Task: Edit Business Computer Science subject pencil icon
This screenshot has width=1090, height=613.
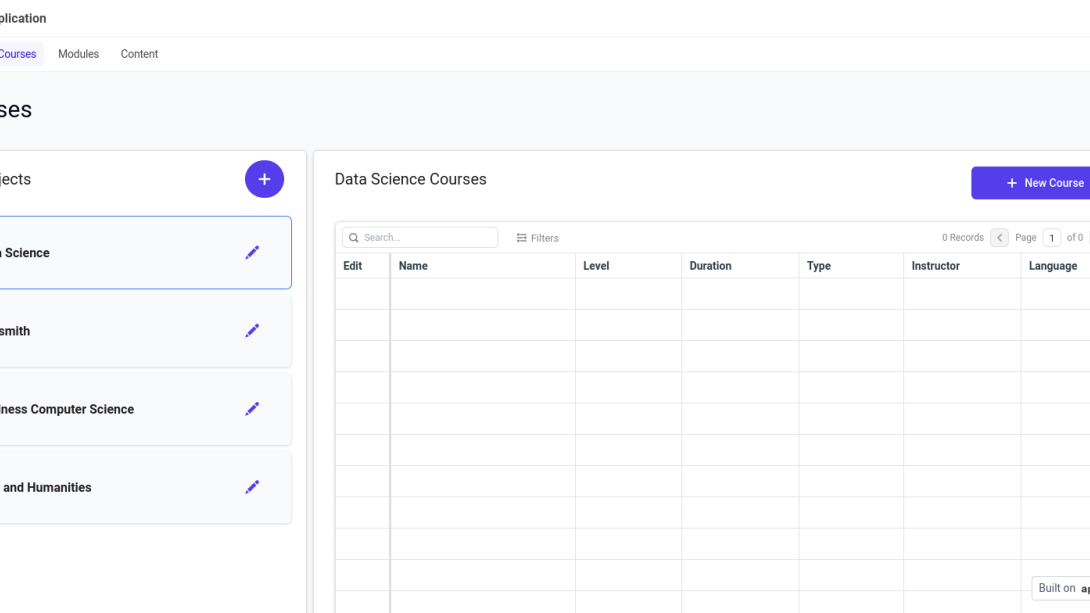Action: click(x=252, y=409)
